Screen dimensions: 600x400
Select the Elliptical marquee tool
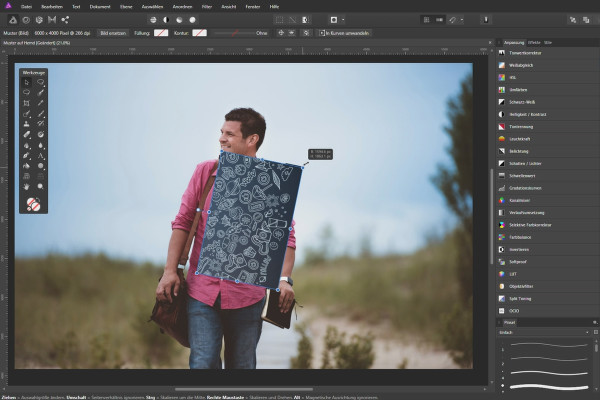[26, 92]
